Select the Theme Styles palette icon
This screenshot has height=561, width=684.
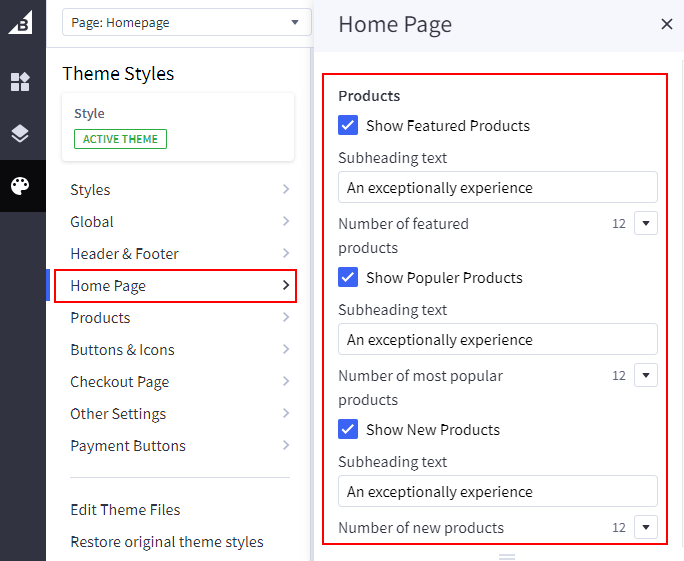20,186
